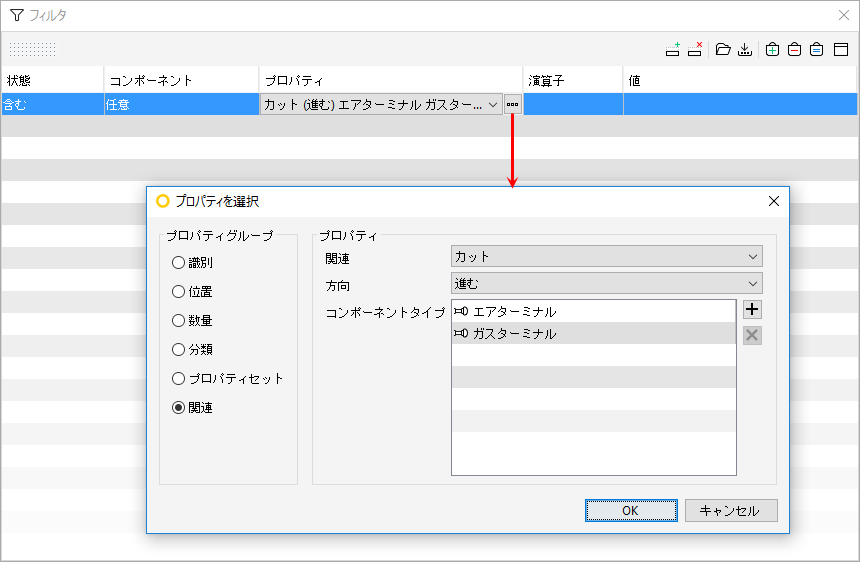The height and width of the screenshot is (562, 860).
Task: Click the プロパティ column header
Action: [391, 81]
